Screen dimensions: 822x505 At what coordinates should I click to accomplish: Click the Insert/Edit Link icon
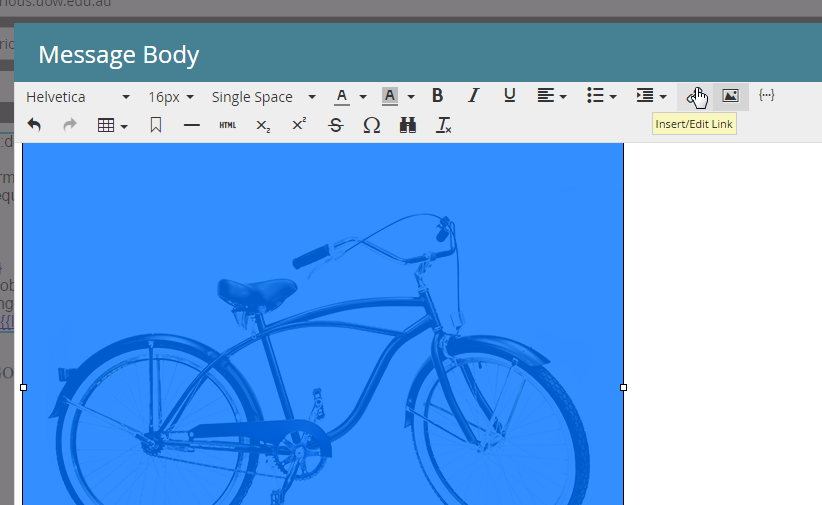[x=696, y=96]
